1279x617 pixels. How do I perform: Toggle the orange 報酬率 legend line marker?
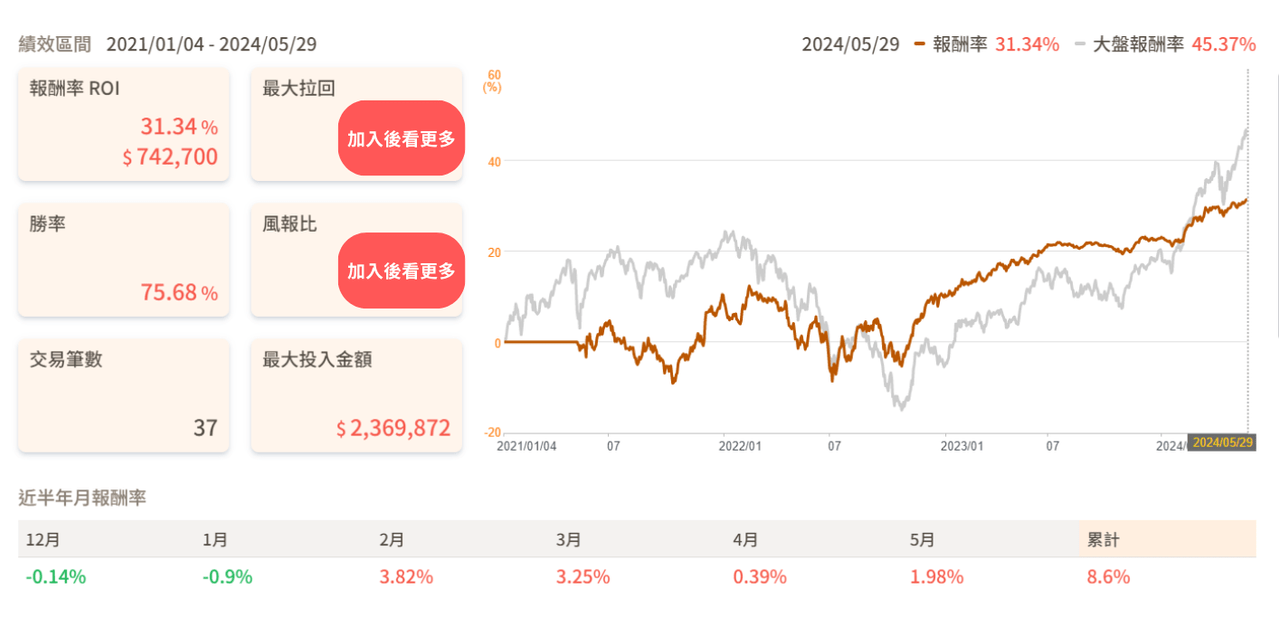pyautogui.click(x=920, y=45)
